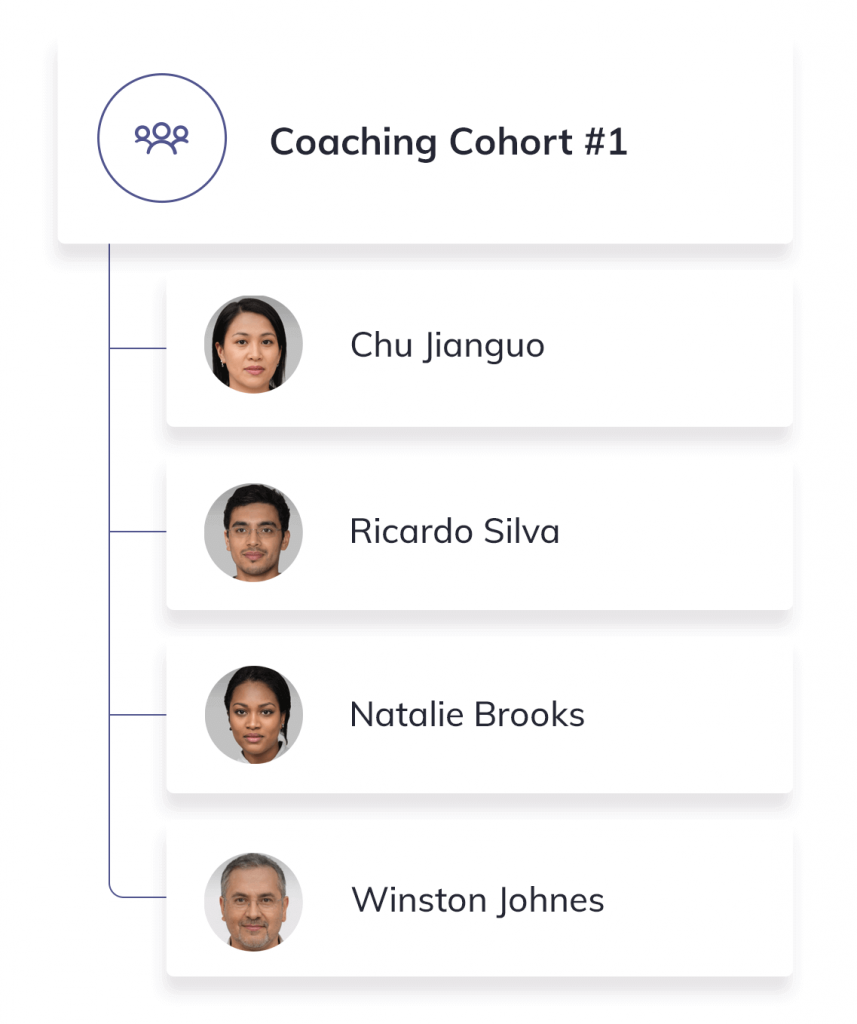Open Winston Johnes's profile photo
The image size is (857, 1024).
click(x=253, y=900)
